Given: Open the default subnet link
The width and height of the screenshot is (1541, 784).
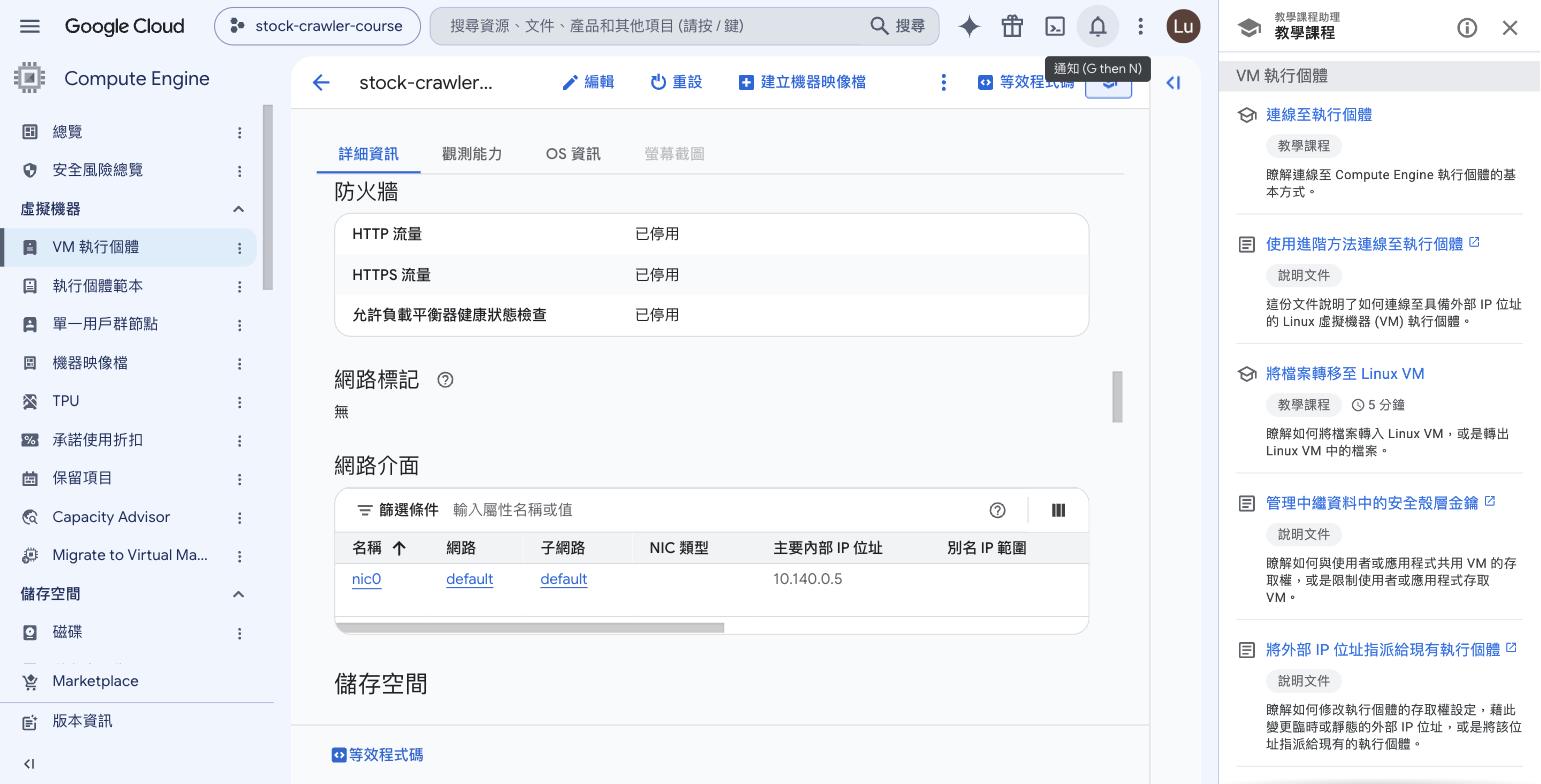Looking at the screenshot, I should (x=563, y=579).
